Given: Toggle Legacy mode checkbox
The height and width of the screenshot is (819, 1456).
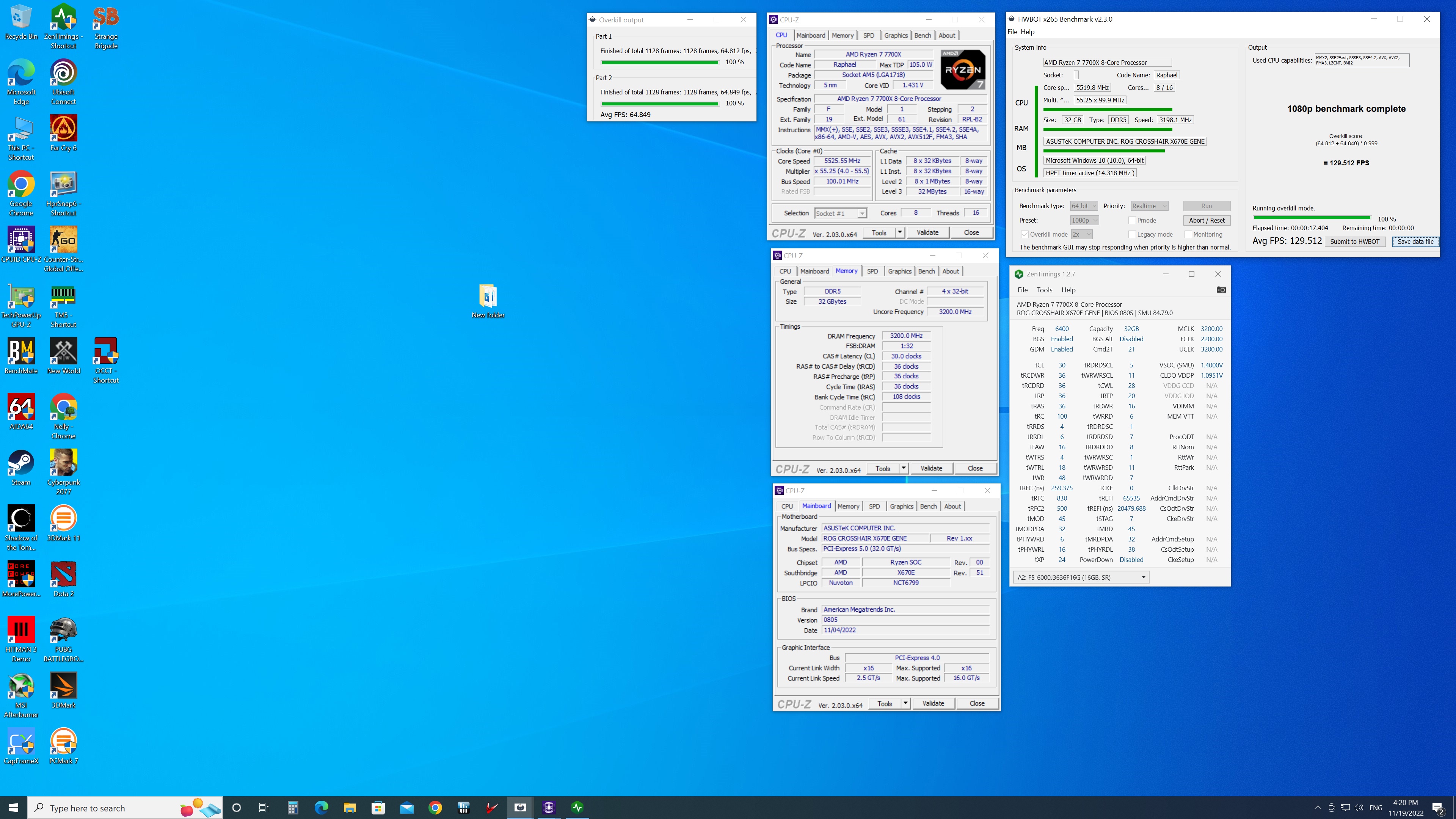Looking at the screenshot, I should tap(1132, 235).
